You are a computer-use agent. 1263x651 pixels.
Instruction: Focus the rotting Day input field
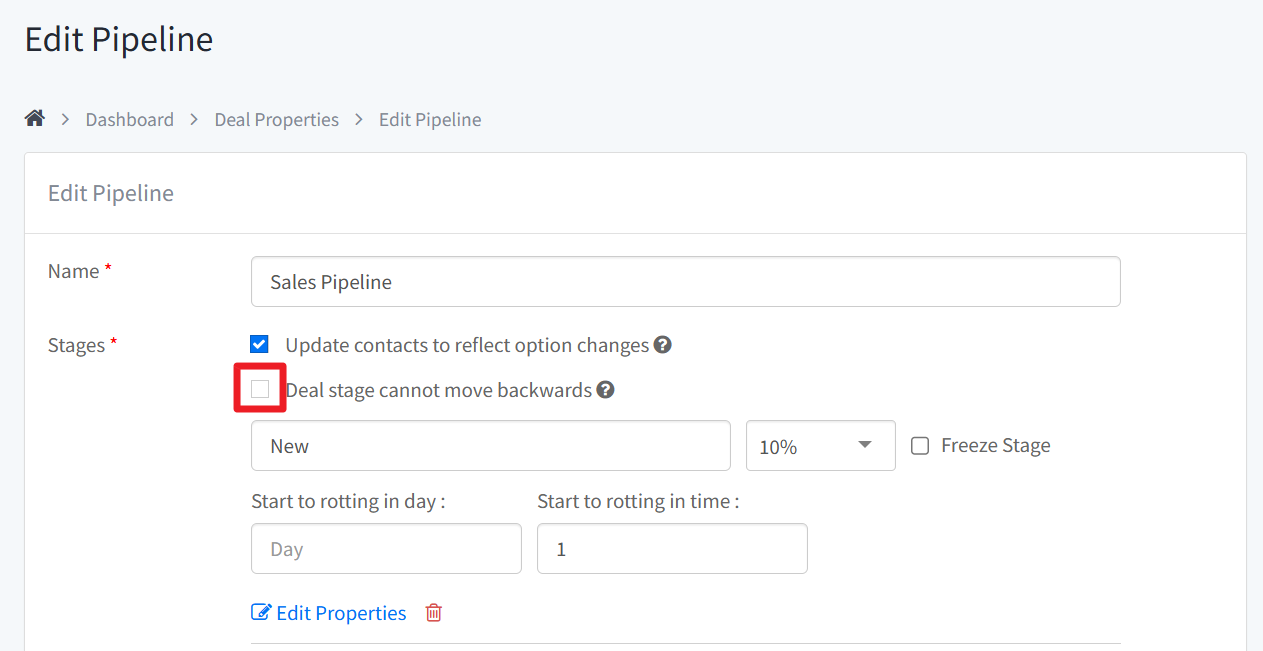coord(386,549)
